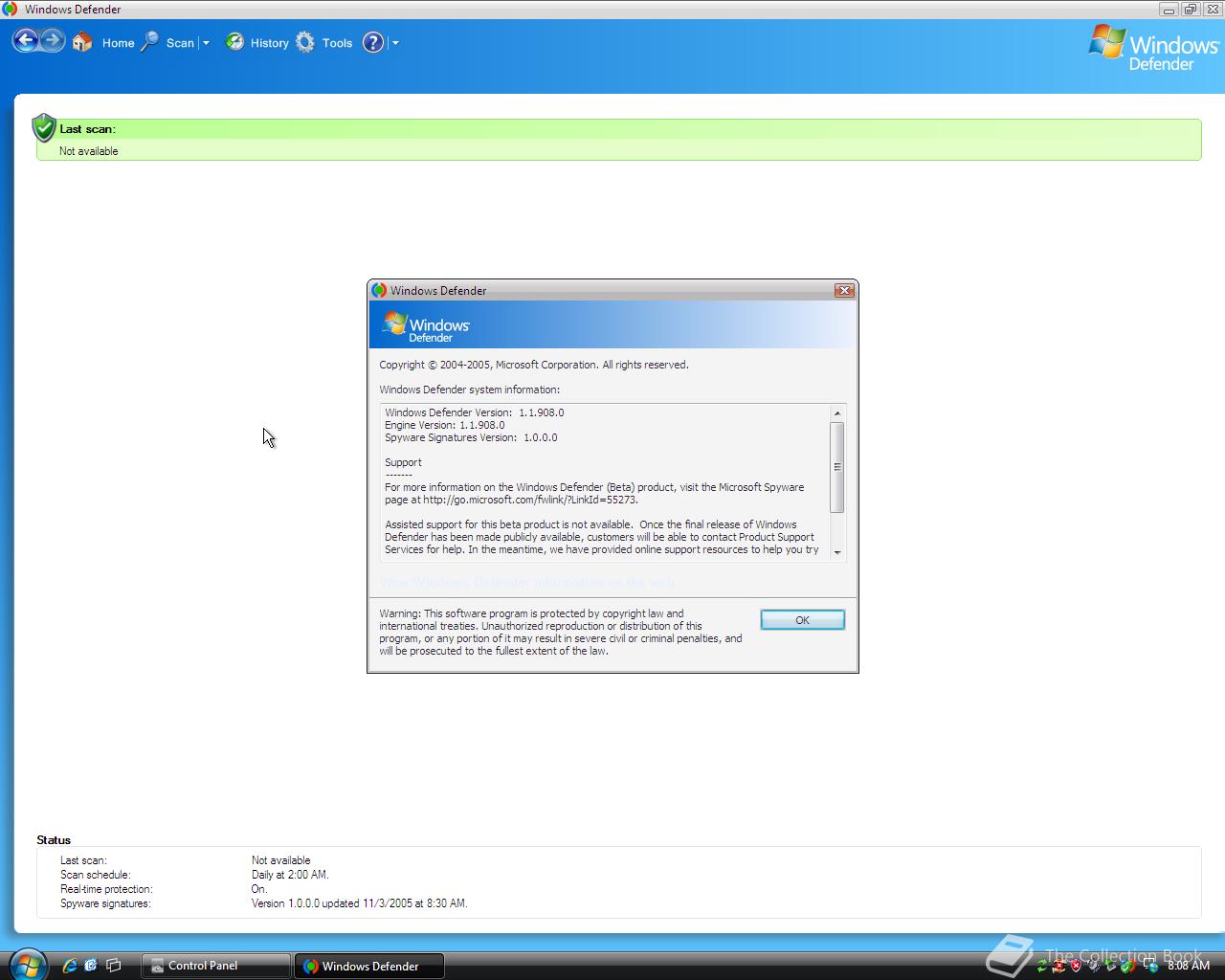Click the go.microsoft.com fwlink URL text
This screenshot has width=1225, height=980.
coord(530,500)
